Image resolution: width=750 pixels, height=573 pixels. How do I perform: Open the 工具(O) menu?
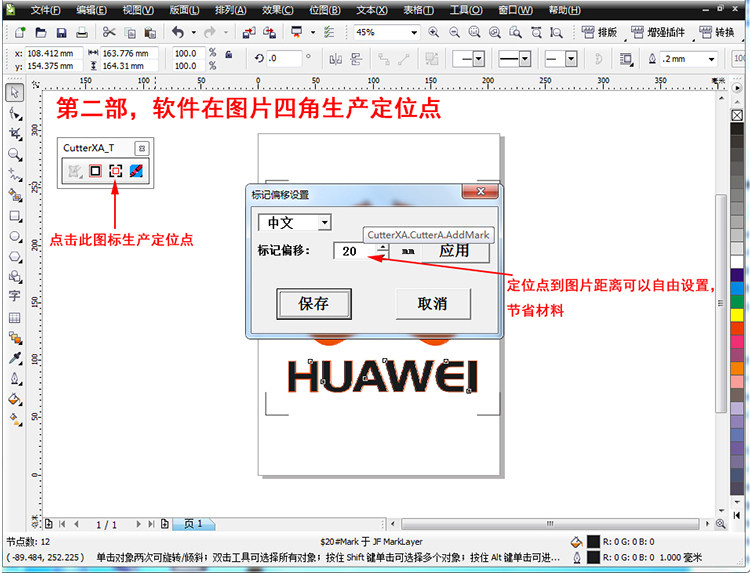466,10
